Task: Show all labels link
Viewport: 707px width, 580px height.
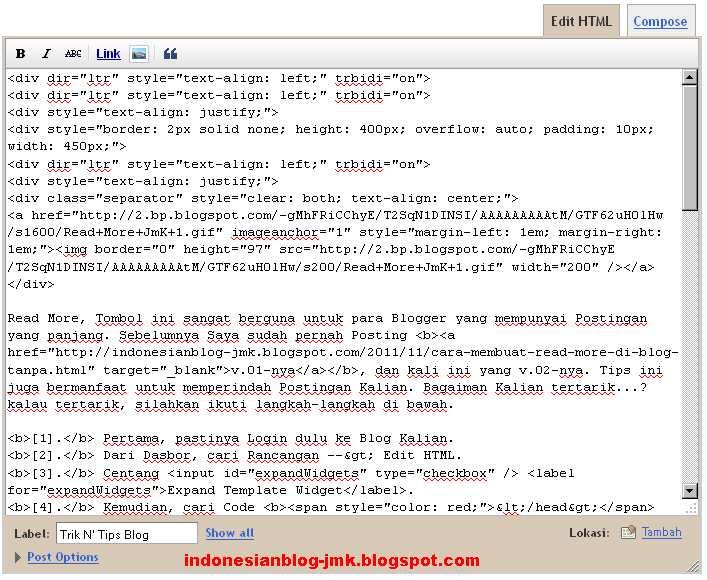Action: click(230, 533)
